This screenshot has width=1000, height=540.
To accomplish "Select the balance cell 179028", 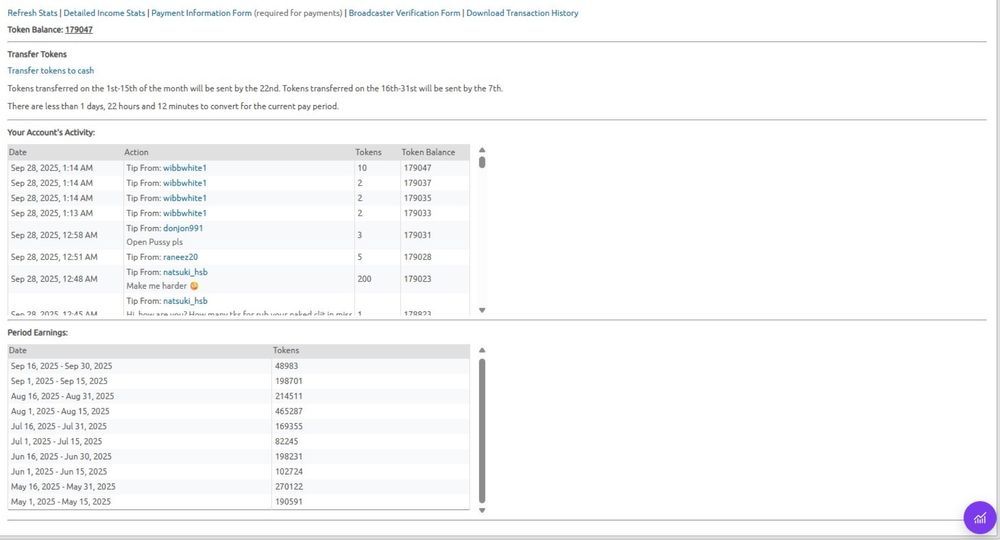I will click(418, 257).
